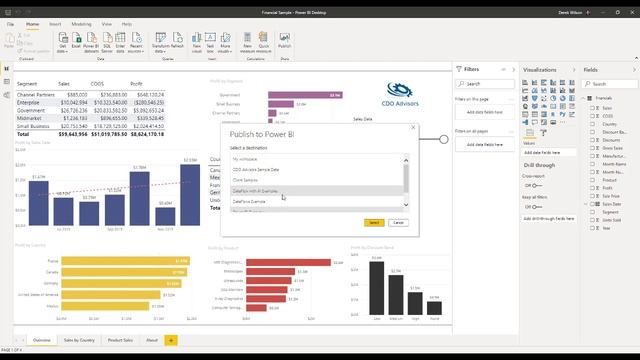
Task: Click the Filters pane search field
Action: click(485, 84)
